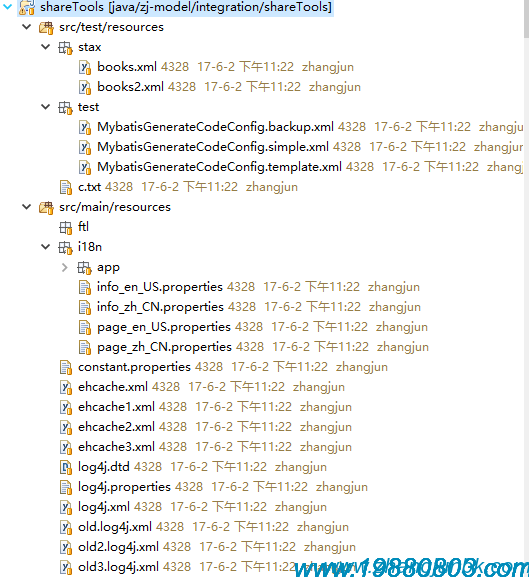Click the info_en_US.properties file icon
529x577 pixels.
click(x=85, y=287)
